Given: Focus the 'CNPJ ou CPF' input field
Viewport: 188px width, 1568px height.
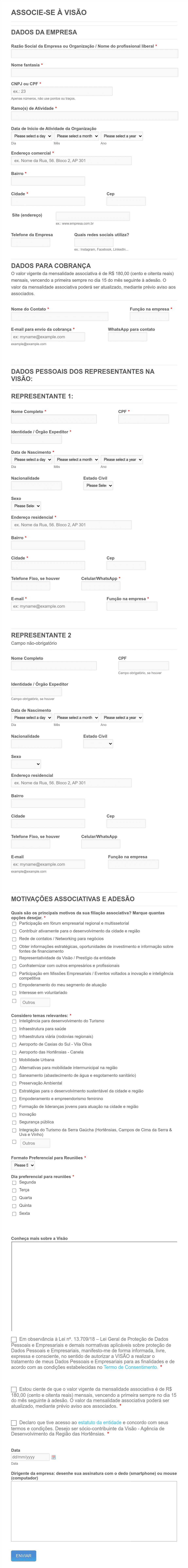Looking at the screenshot, I should point(61,91).
